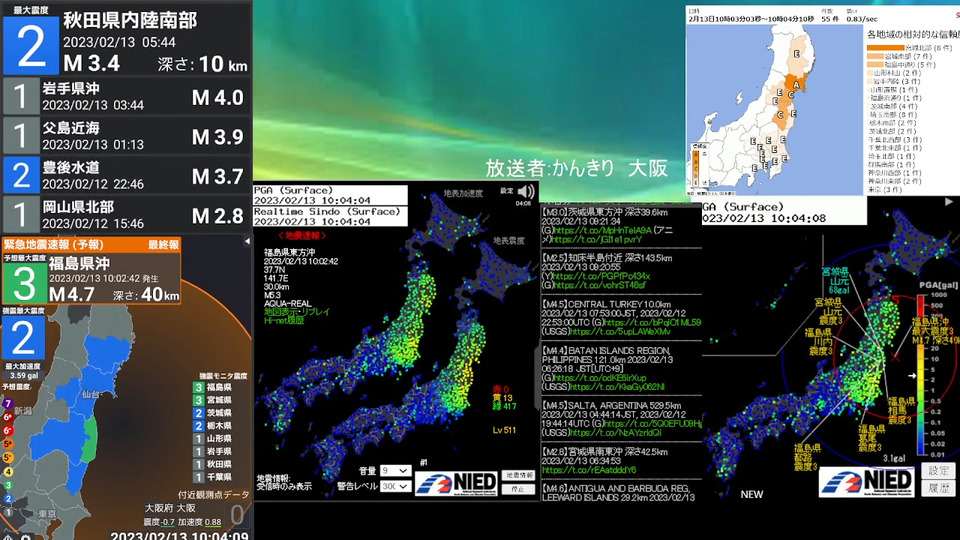Screen dimensions: 960x540
Task: Click the 茨城県東方沖 M3.0 t.co/MpHnTeIA9A link
Action: tap(602, 231)
